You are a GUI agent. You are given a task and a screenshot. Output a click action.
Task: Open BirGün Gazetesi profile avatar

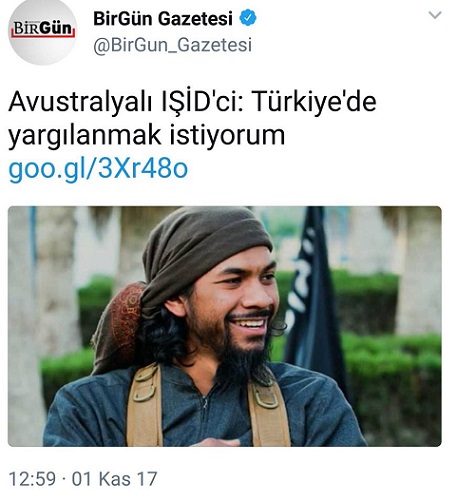pos(42,31)
